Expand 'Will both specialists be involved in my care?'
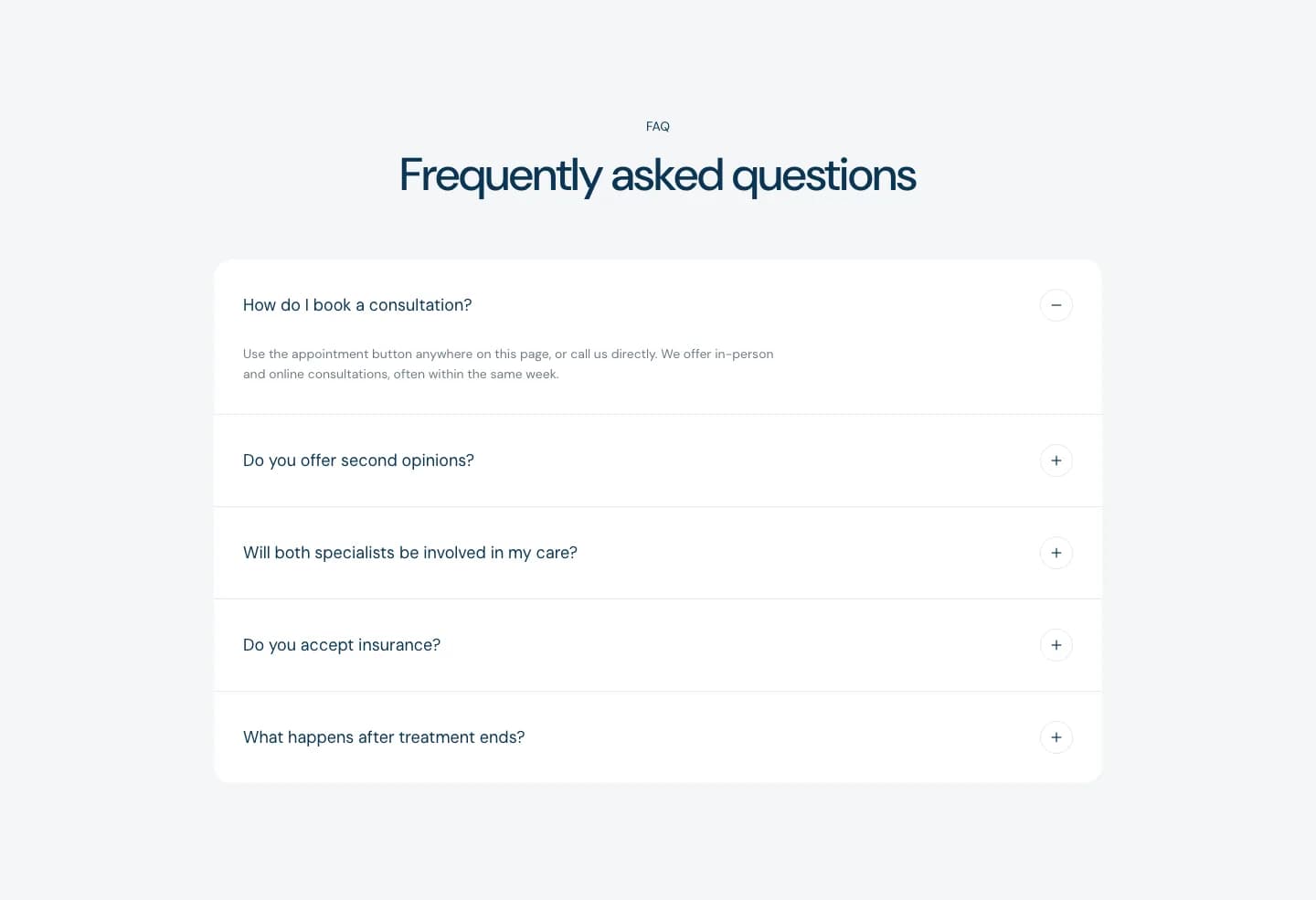Viewport: 1316px width, 900px height. click(x=657, y=553)
